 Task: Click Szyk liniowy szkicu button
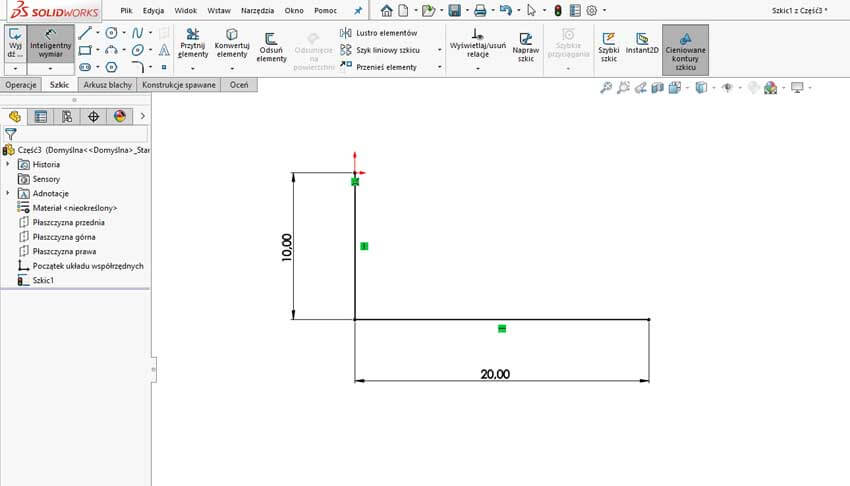point(380,50)
